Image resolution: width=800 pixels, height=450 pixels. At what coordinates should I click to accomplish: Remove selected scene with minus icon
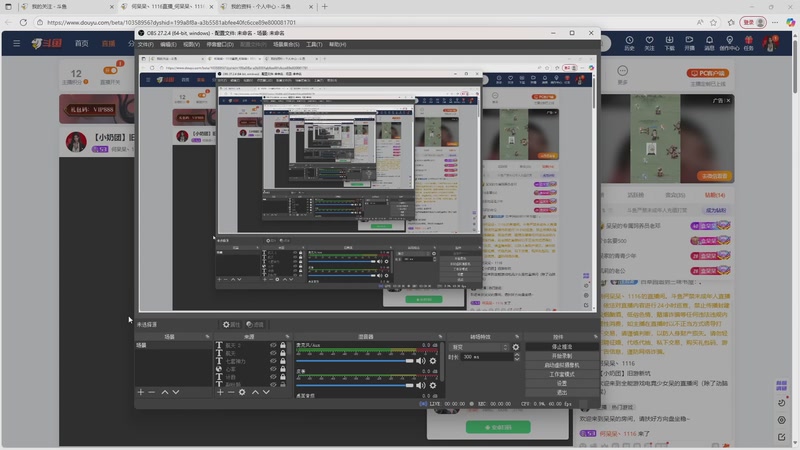(x=152, y=392)
